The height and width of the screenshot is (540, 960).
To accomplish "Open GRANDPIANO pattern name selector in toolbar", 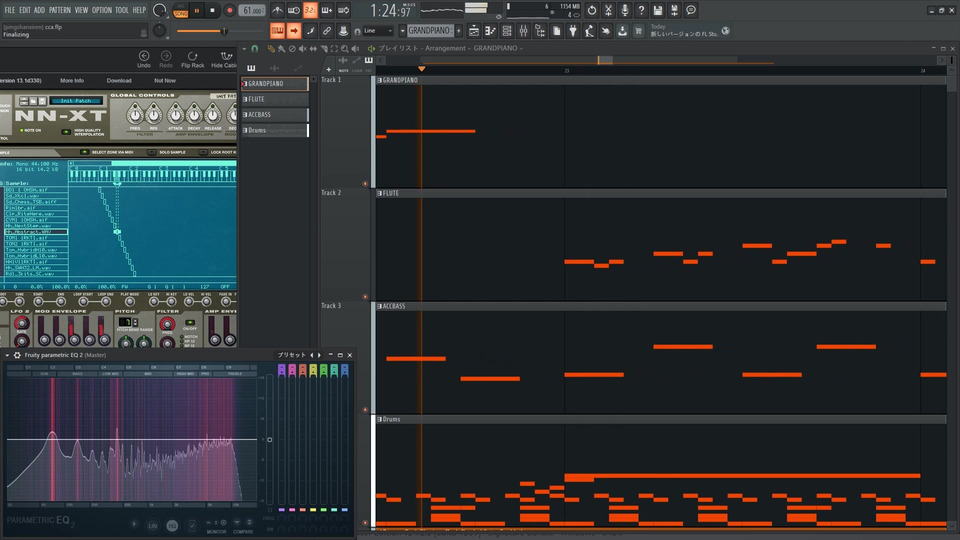I will [430, 31].
